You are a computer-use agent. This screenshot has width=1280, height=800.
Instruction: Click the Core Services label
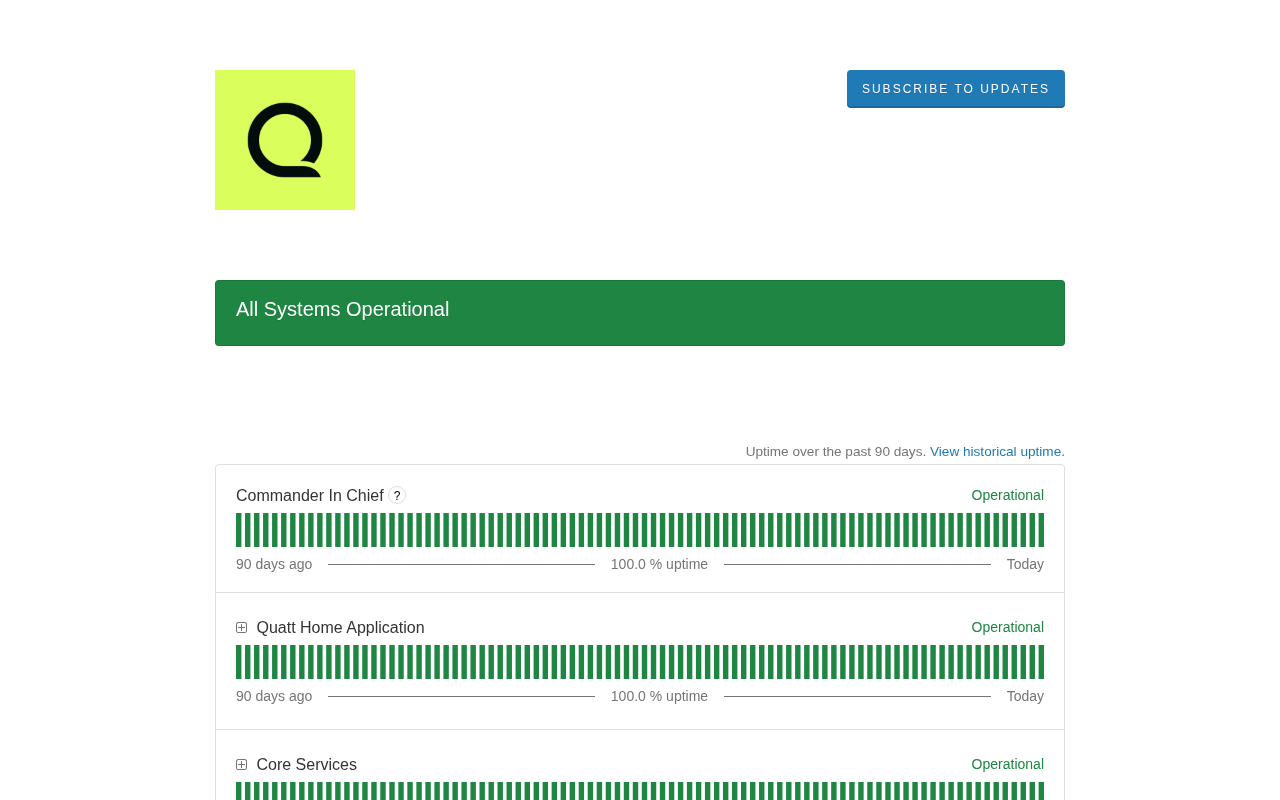pyautogui.click(x=306, y=765)
